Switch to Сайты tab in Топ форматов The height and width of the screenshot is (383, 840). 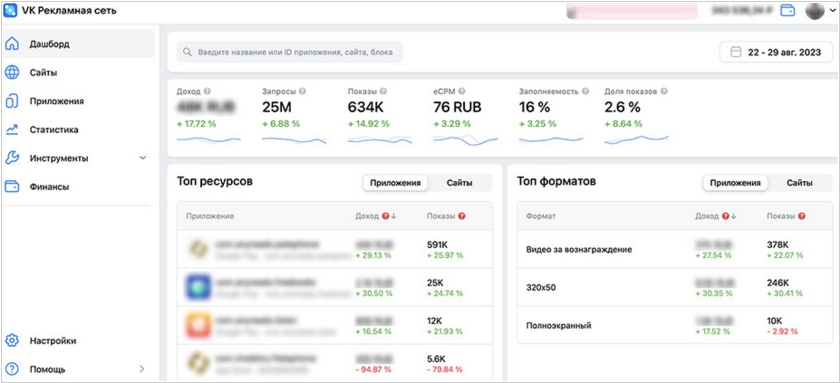[799, 183]
